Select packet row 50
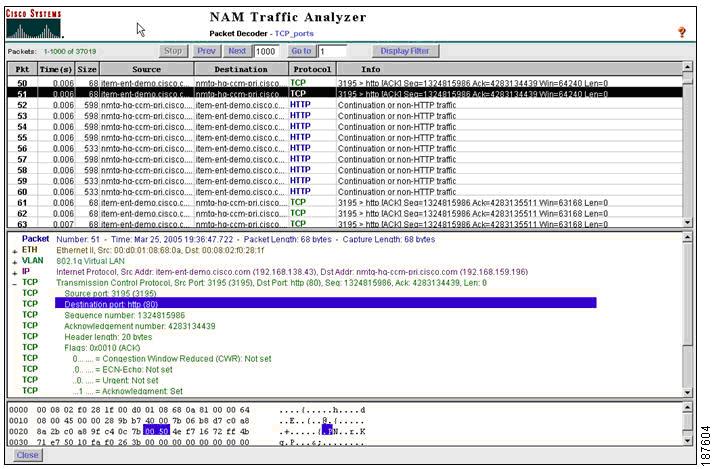Viewport: 715px width, 469px height. point(345,83)
